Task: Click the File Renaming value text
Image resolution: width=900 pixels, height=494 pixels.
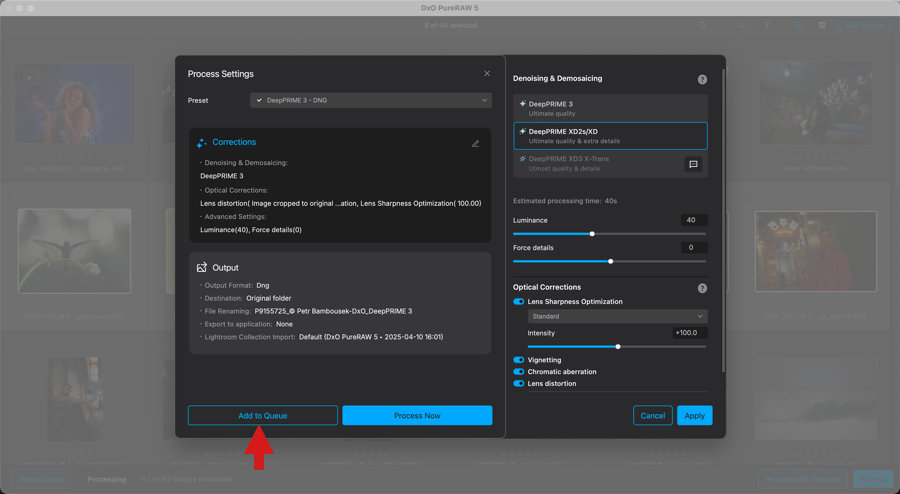Action: (333, 311)
